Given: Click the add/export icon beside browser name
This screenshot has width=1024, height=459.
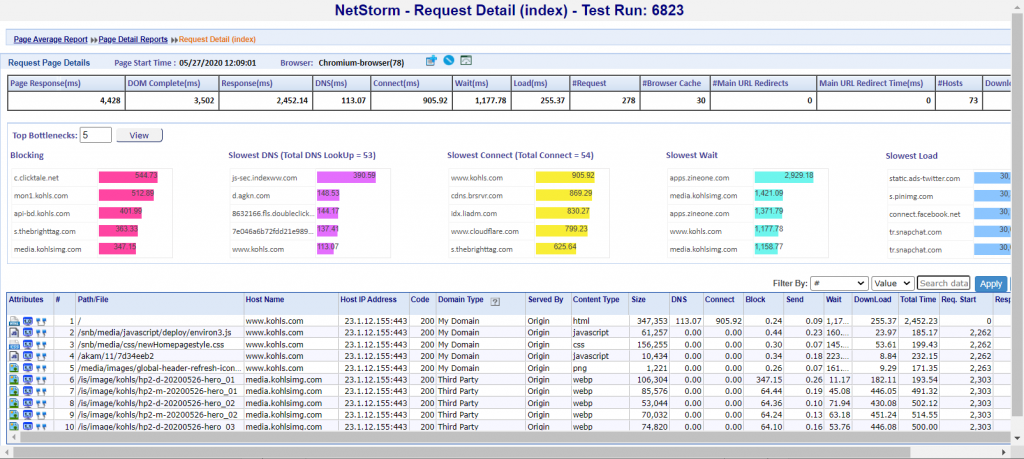Looking at the screenshot, I should 432,61.
